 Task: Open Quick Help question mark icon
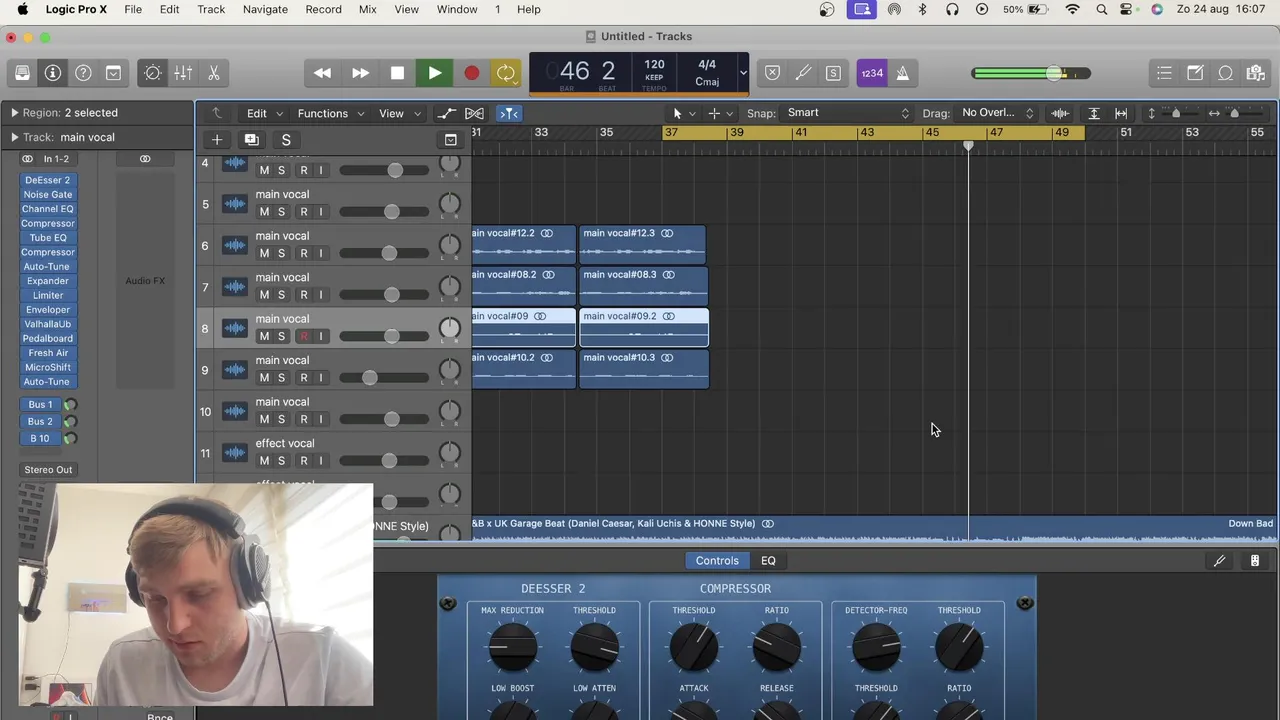coord(83,73)
